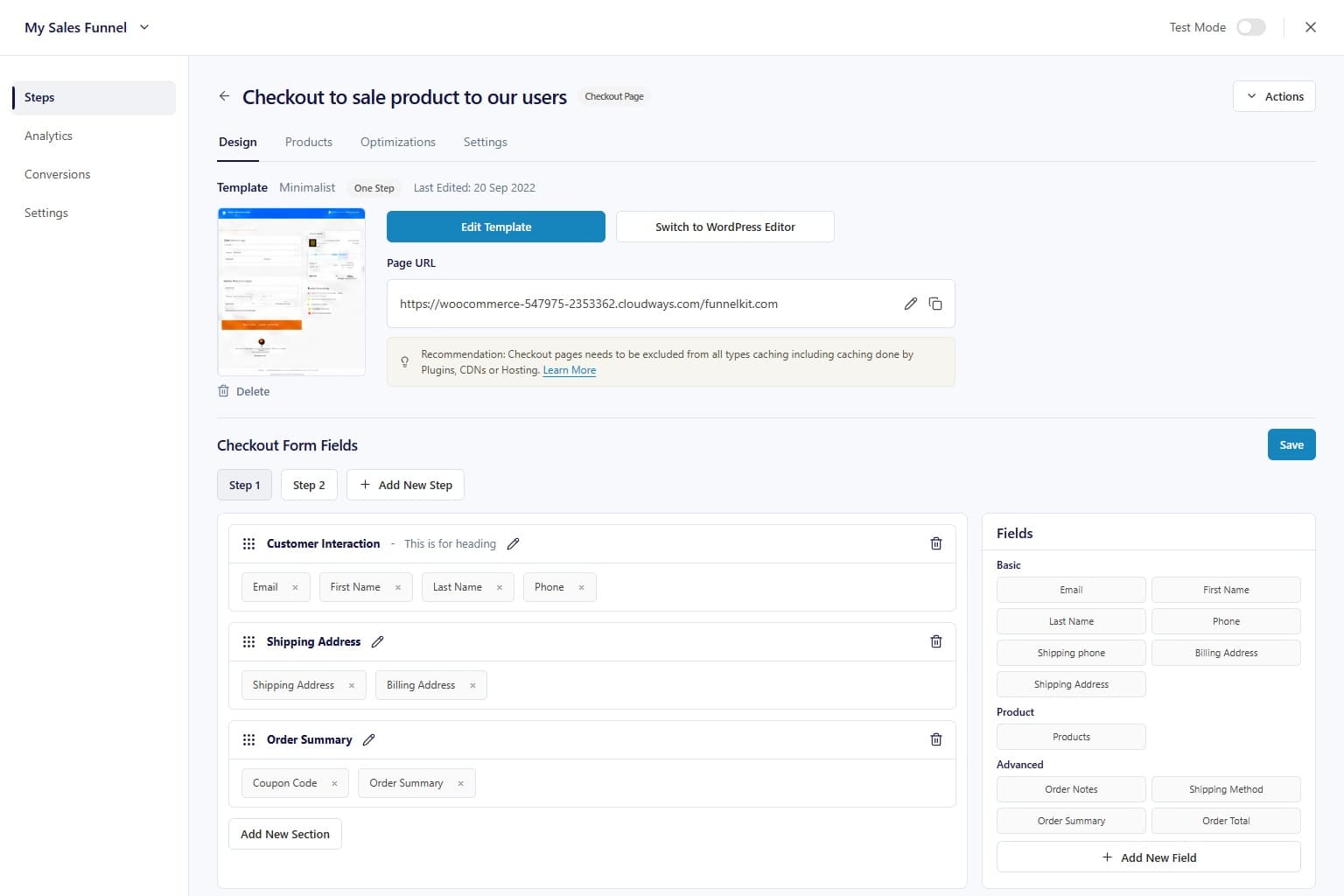Remove the Order Summary chip
The width and height of the screenshot is (1344, 896).
(460, 784)
